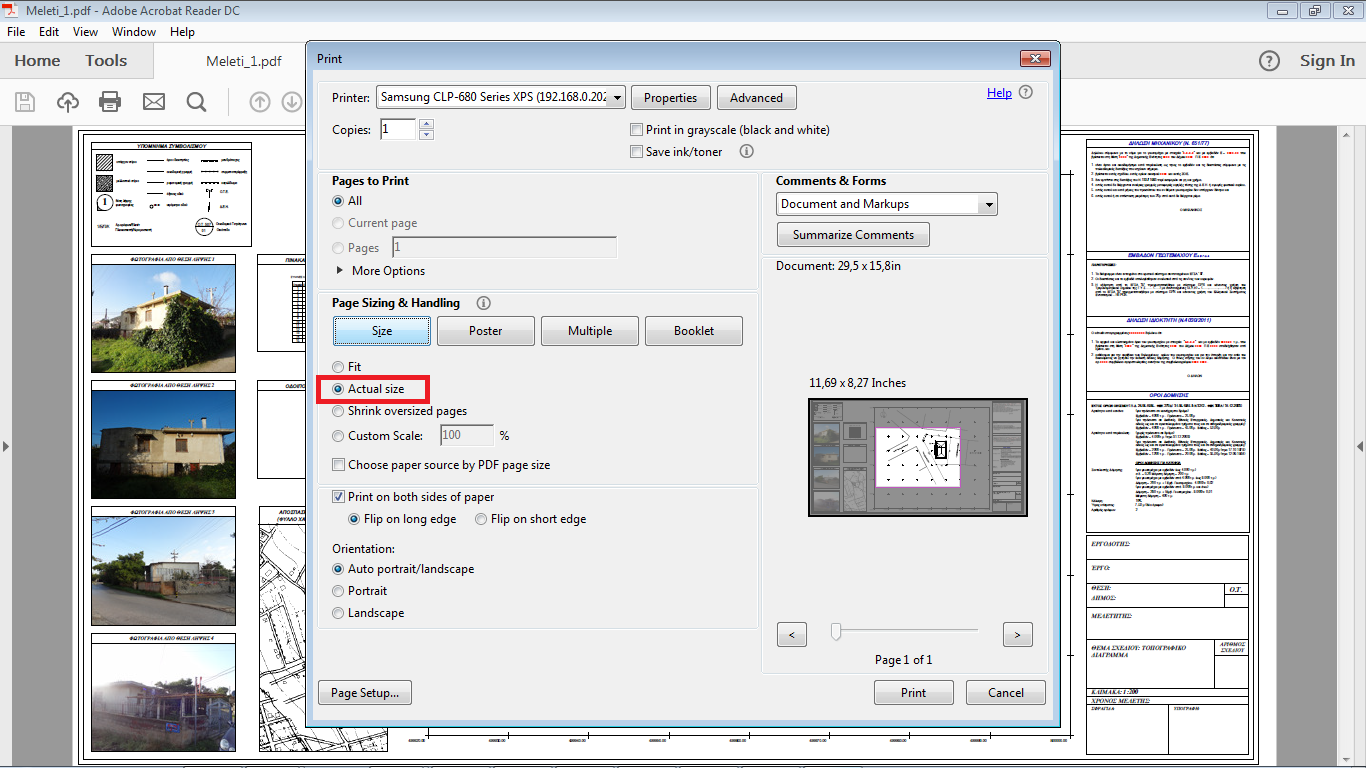The width and height of the screenshot is (1366, 768).
Task: Check Choose paper source by PDF page size
Action: click(x=339, y=465)
